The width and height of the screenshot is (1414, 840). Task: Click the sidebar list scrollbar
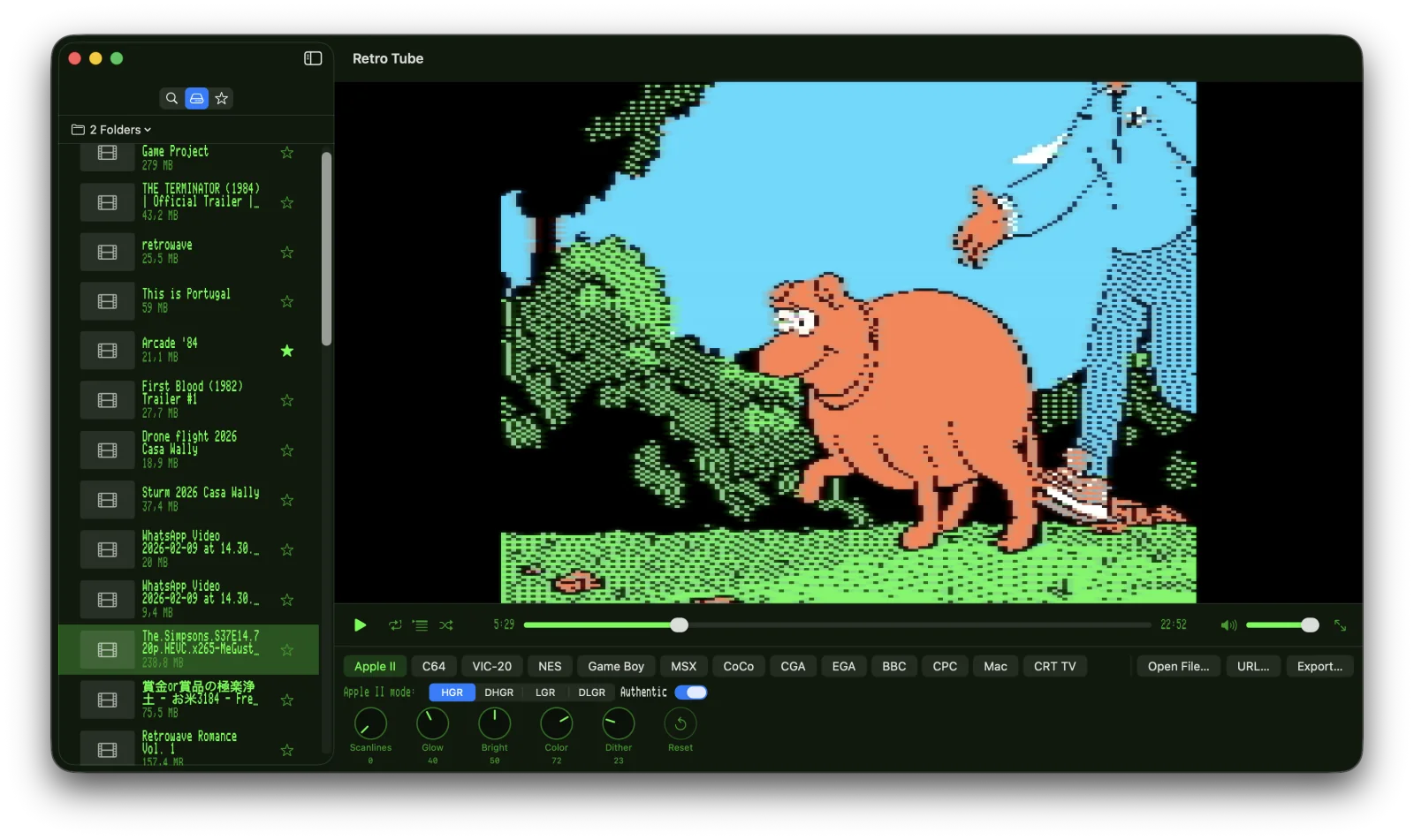coord(326,249)
